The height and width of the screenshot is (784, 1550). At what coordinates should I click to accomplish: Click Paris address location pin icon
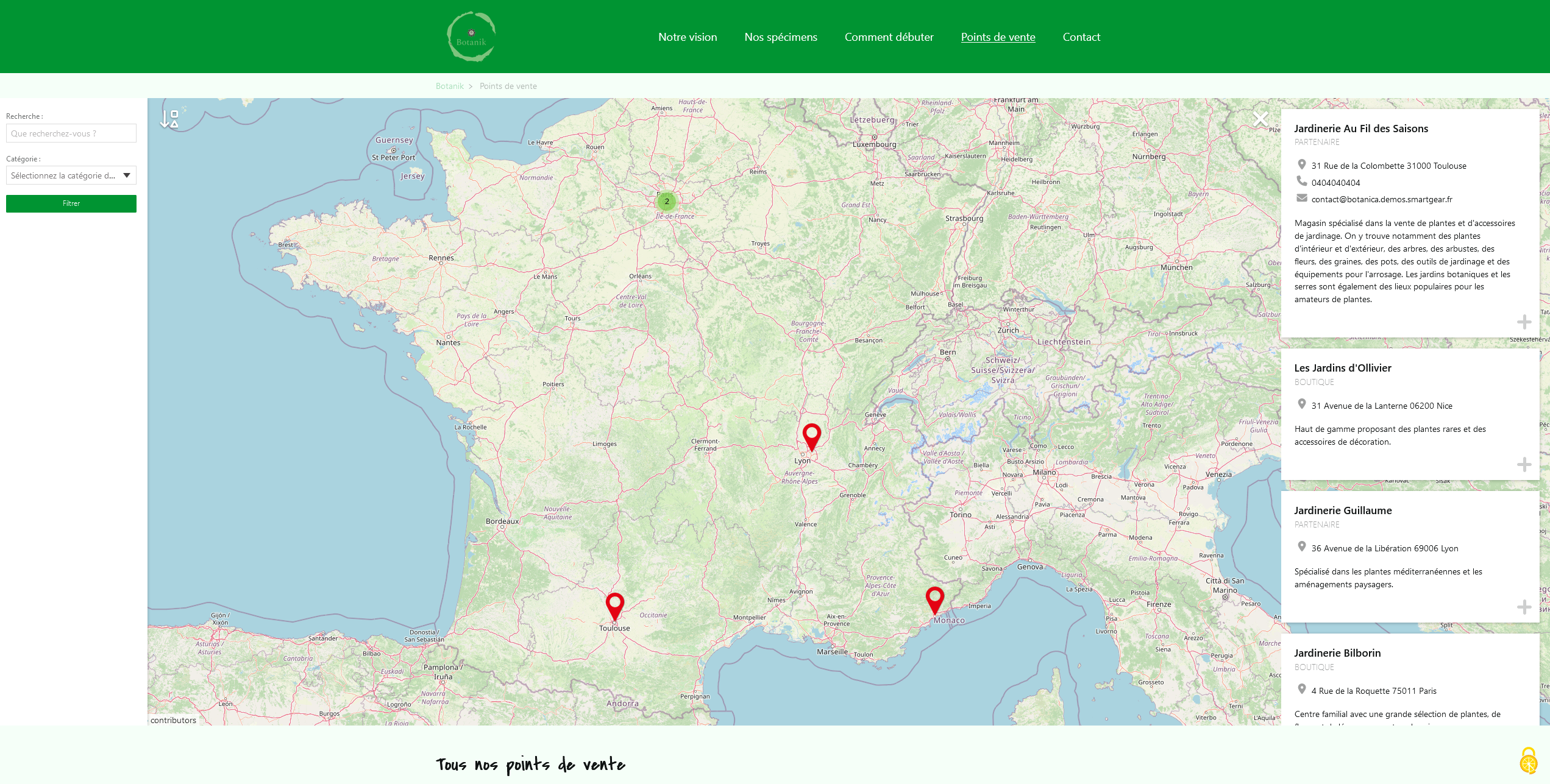(x=1301, y=690)
